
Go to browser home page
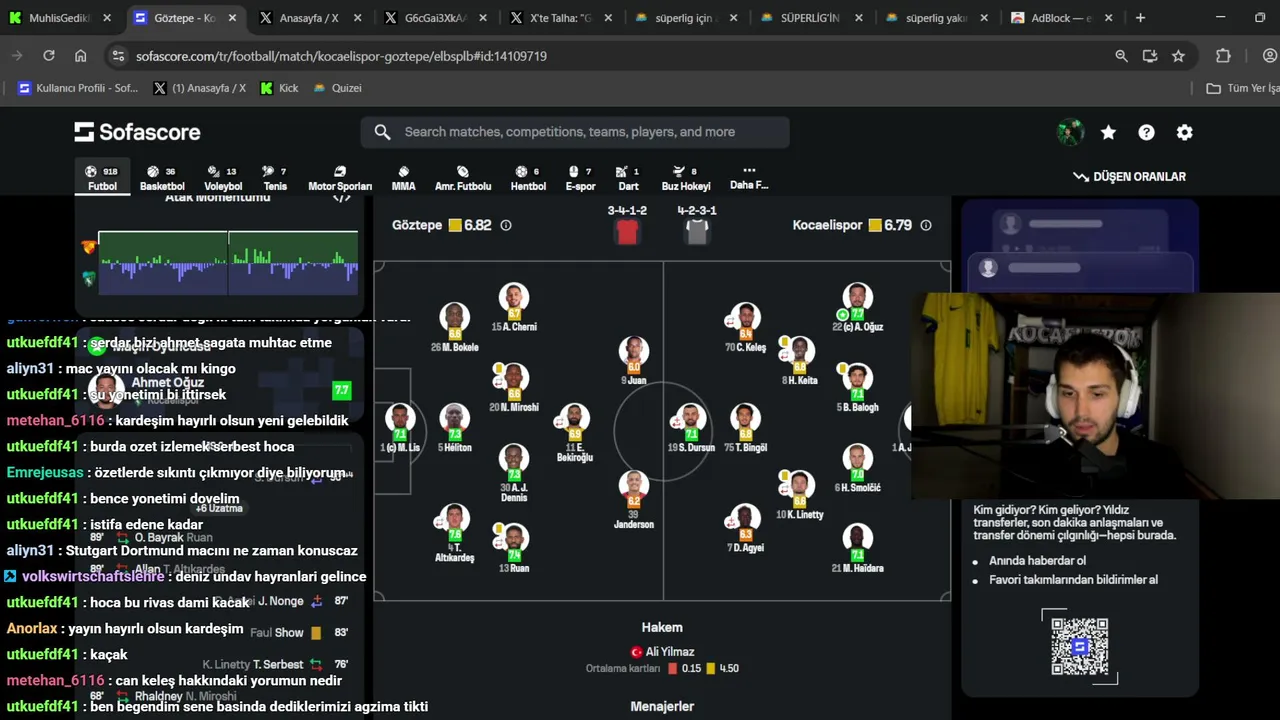coord(80,56)
